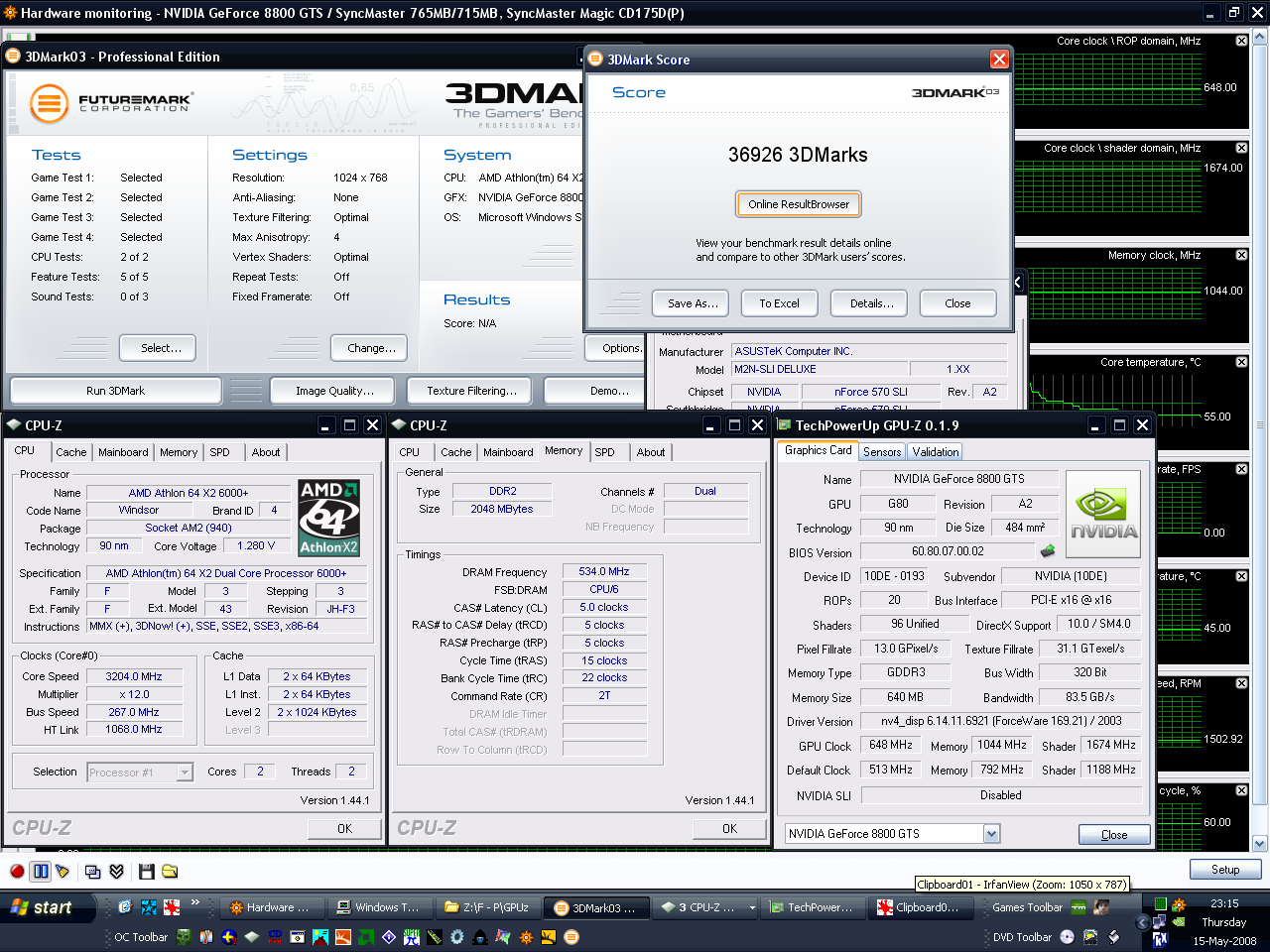Expand the grouped CPU-Z taskbar button arrow
The height and width of the screenshot is (952, 1270).
point(752,907)
